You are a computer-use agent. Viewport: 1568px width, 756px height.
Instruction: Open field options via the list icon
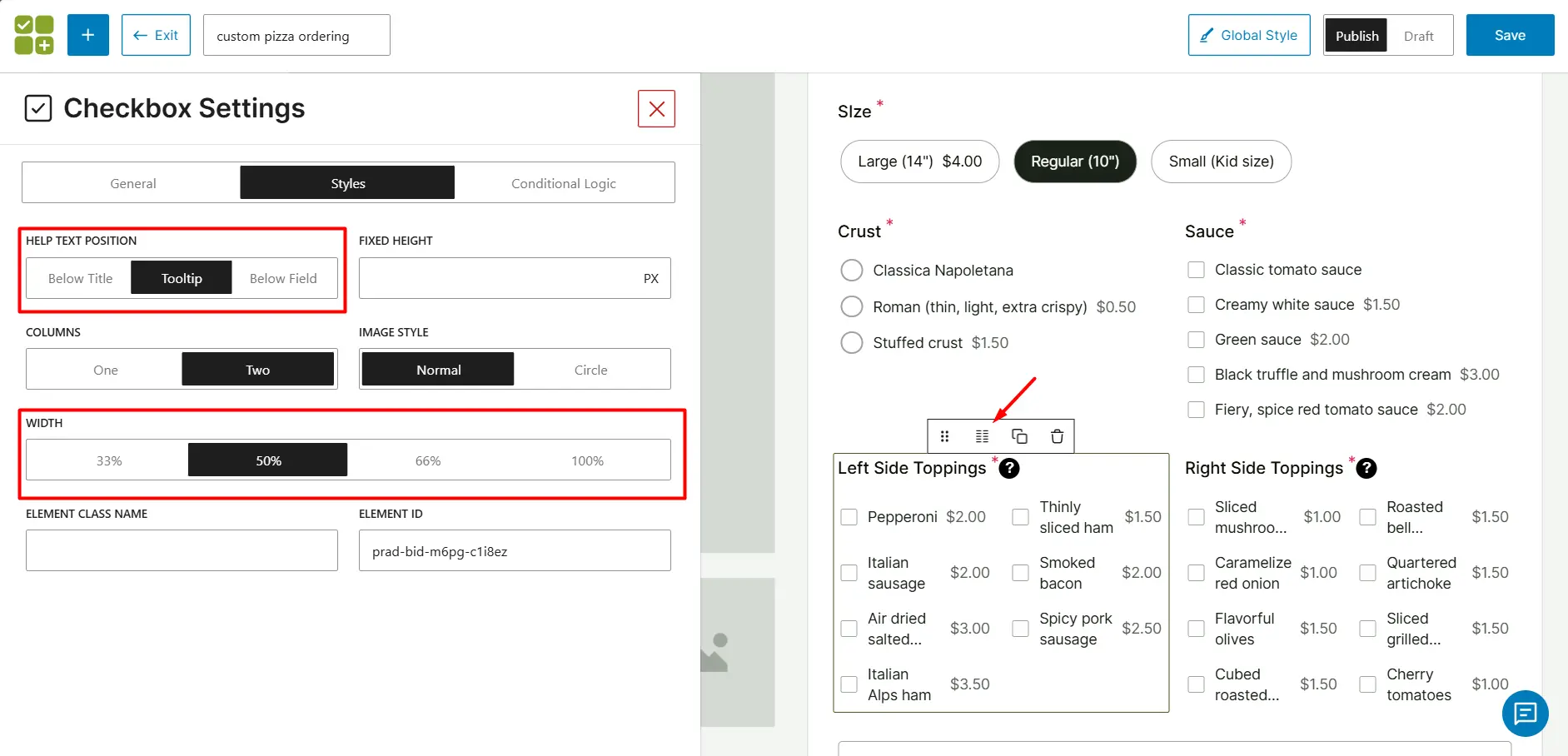pyautogui.click(x=982, y=435)
